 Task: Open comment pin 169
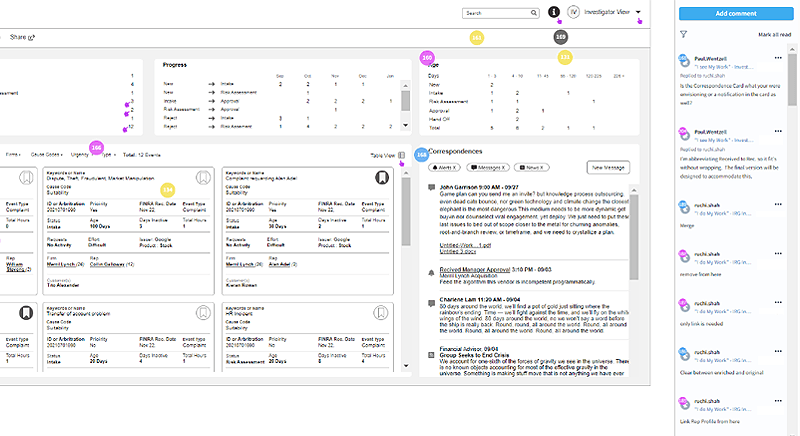pos(561,37)
